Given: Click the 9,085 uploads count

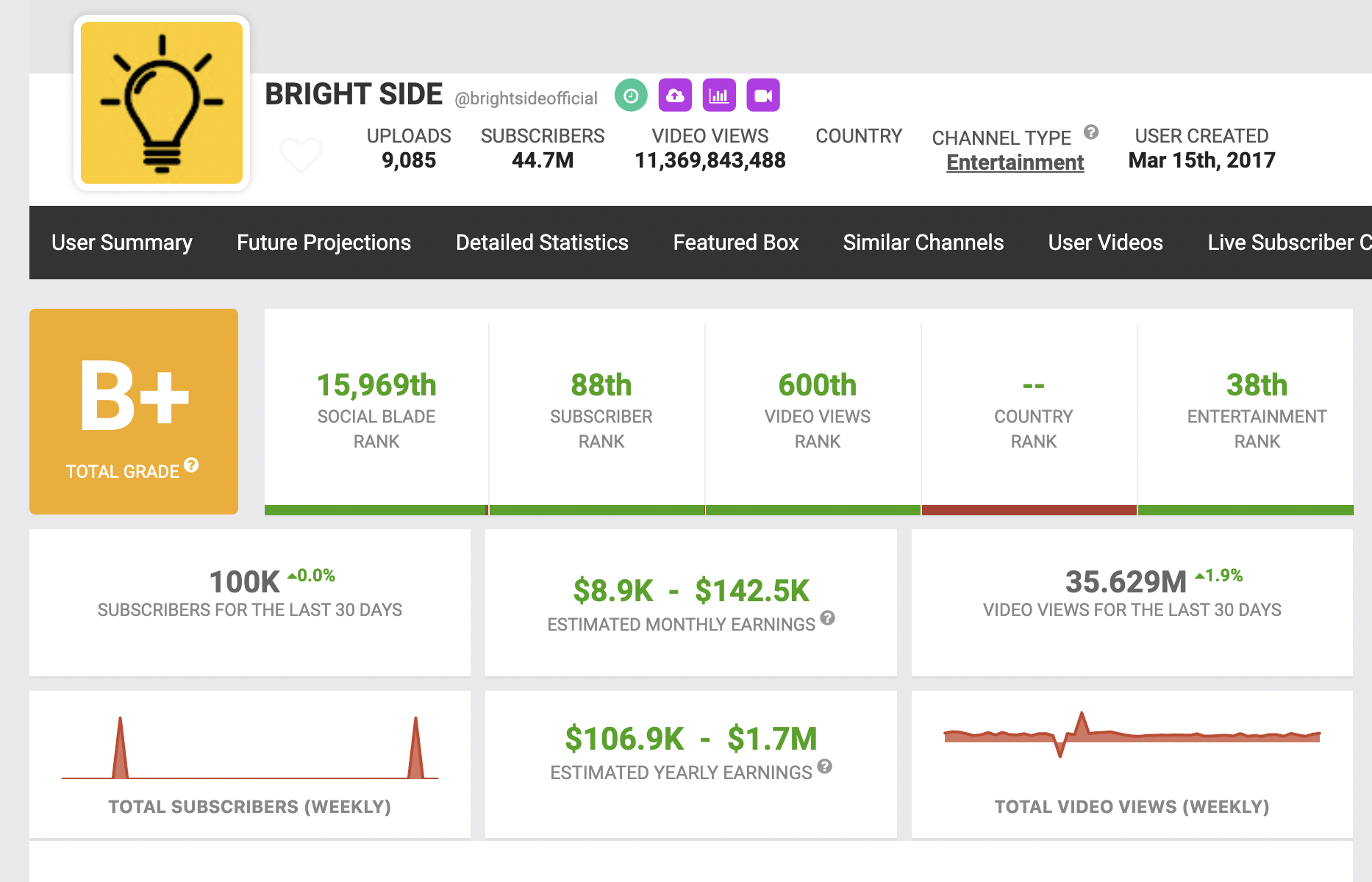Looking at the screenshot, I should pyautogui.click(x=409, y=160).
